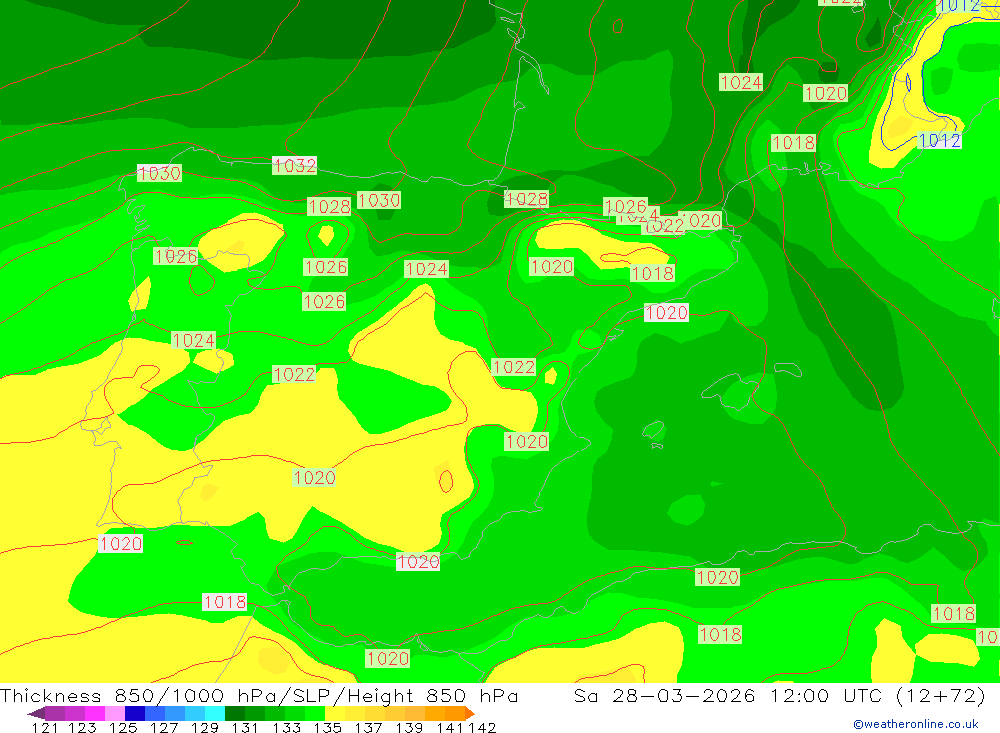Click the legend value 142
The image size is (1000, 733).
(x=482, y=727)
